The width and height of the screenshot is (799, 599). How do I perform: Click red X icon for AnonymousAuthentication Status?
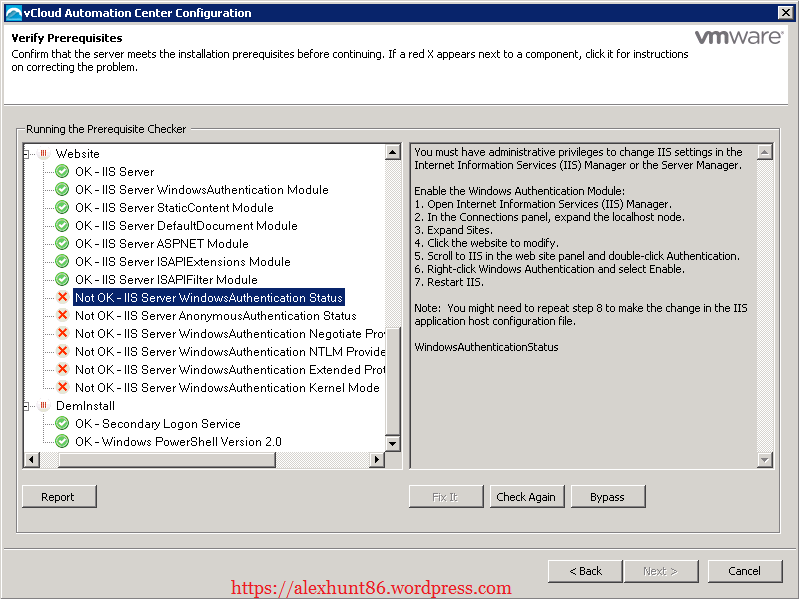coord(63,315)
